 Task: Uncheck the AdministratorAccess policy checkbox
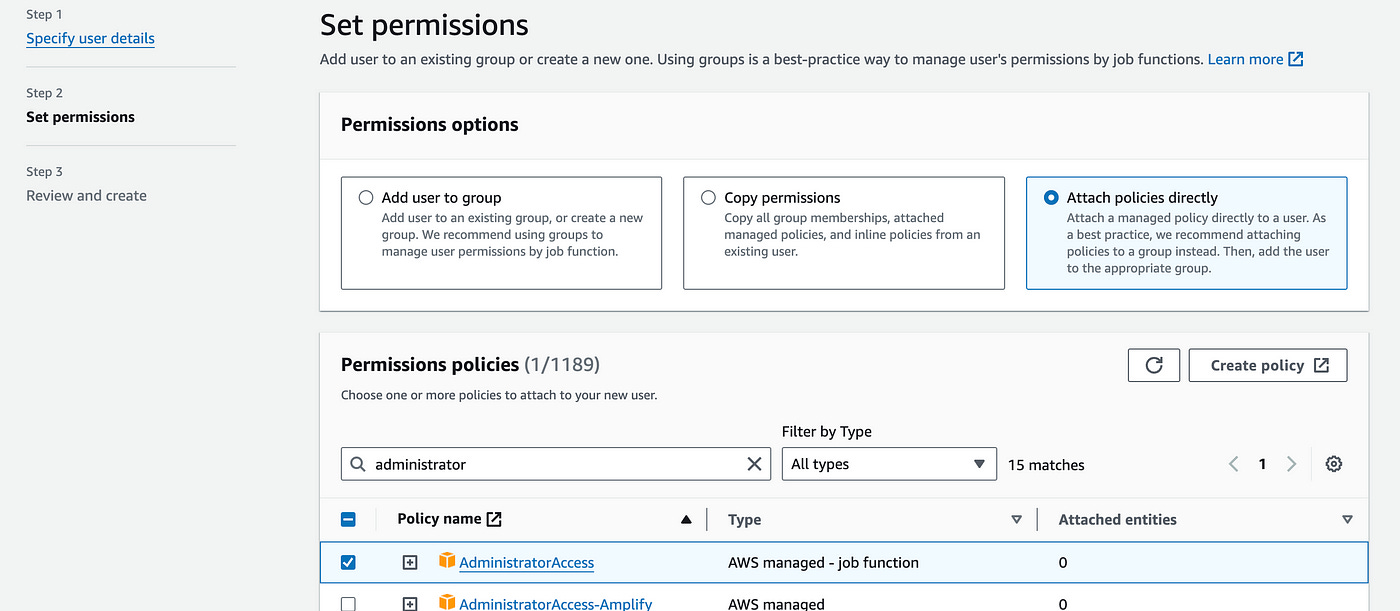tap(348, 562)
